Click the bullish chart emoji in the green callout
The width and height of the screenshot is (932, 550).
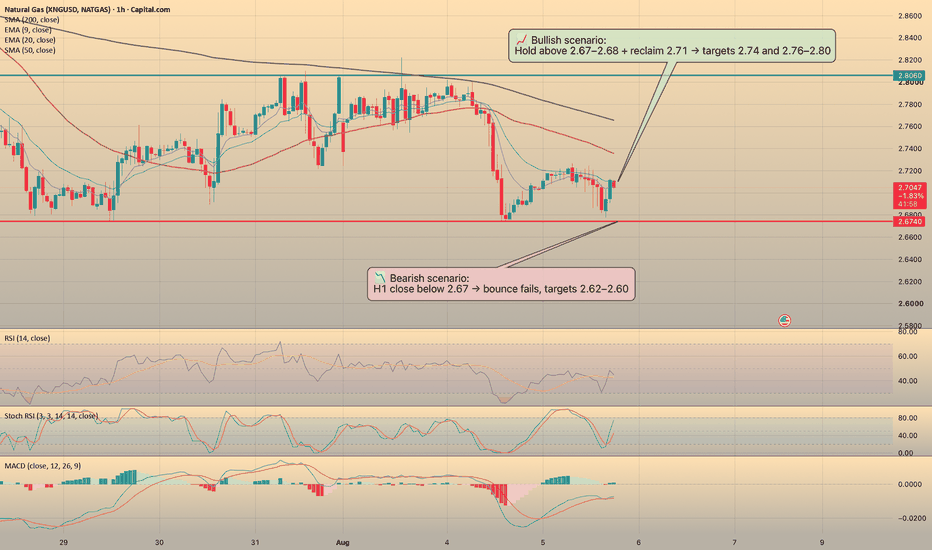pyautogui.click(x=521, y=40)
